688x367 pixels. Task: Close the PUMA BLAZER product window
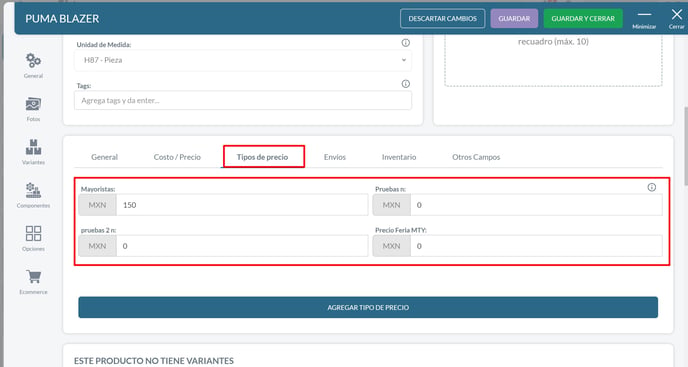point(676,19)
